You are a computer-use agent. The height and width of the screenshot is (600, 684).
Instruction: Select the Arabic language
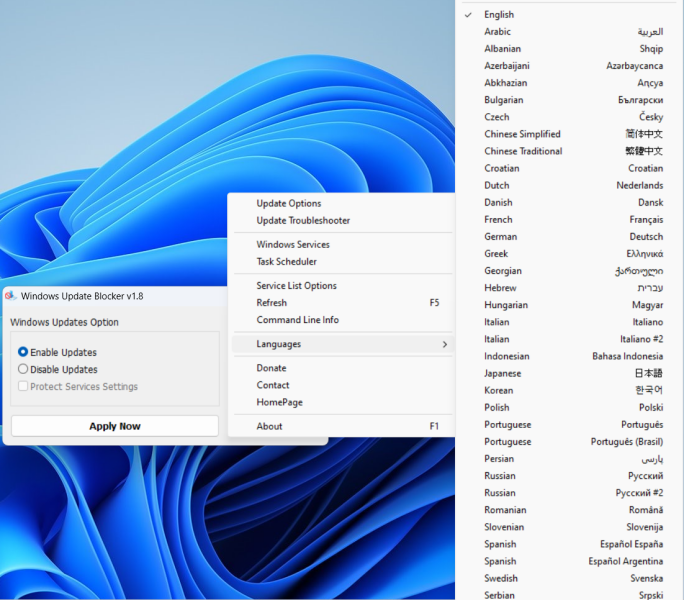(x=569, y=31)
